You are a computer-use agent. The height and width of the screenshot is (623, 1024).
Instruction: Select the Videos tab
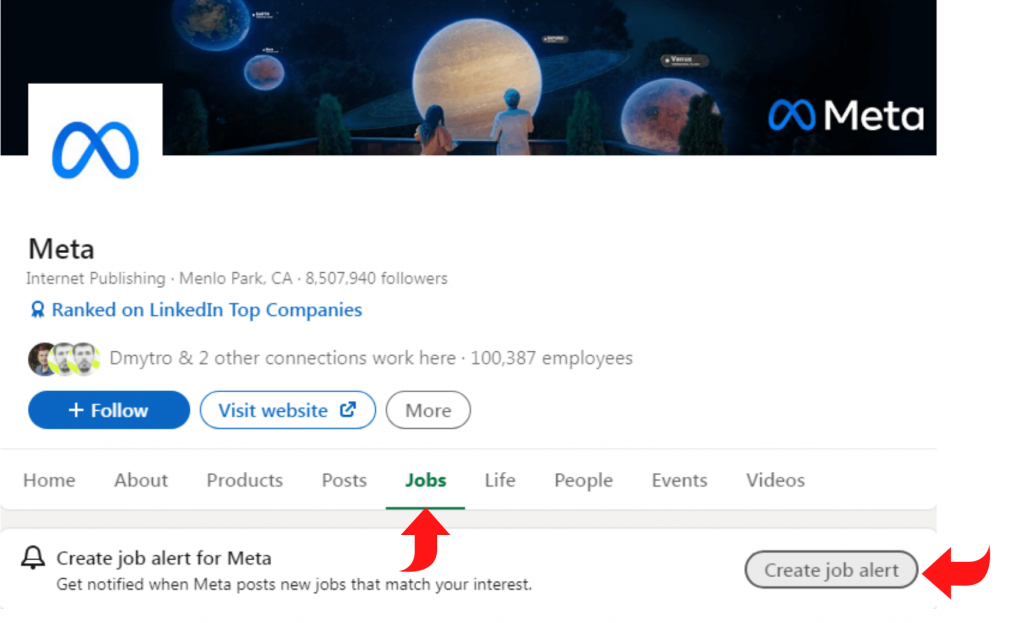click(x=775, y=480)
